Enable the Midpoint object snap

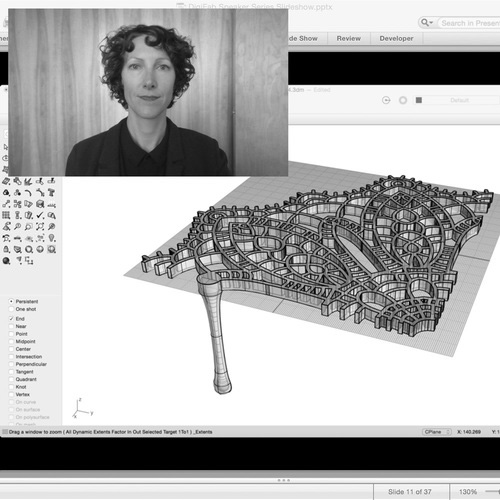(11, 341)
